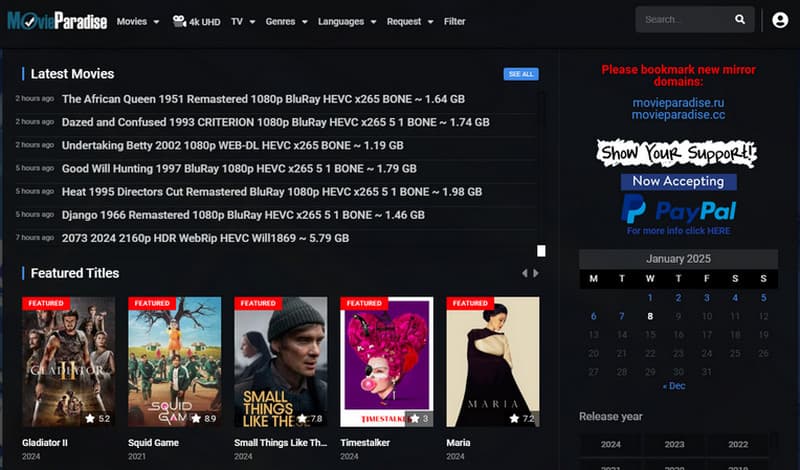Viewport: 800px width, 470px height.
Task: Open the movieparadise.ru mirror link
Action: (x=678, y=103)
